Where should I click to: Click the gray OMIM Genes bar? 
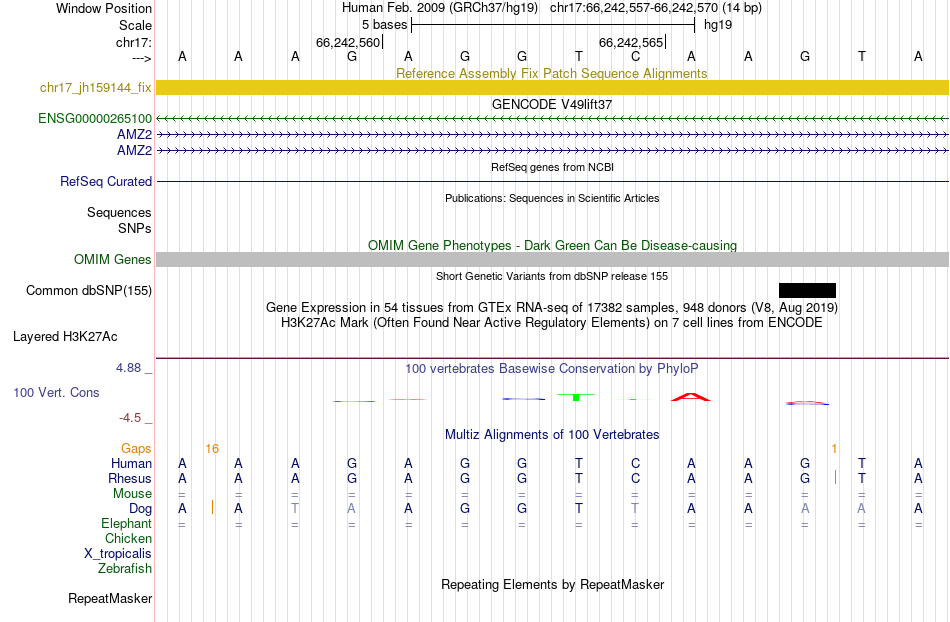click(x=552, y=260)
